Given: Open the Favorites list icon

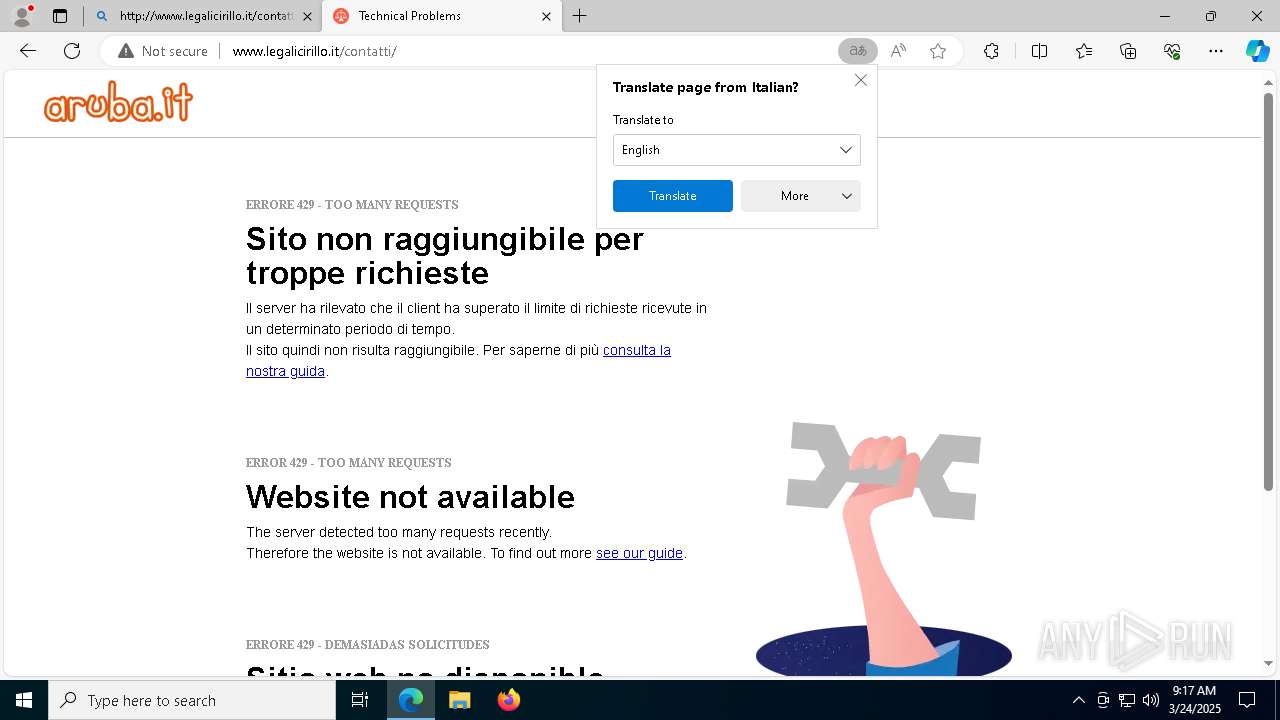Looking at the screenshot, I should 1084,51.
